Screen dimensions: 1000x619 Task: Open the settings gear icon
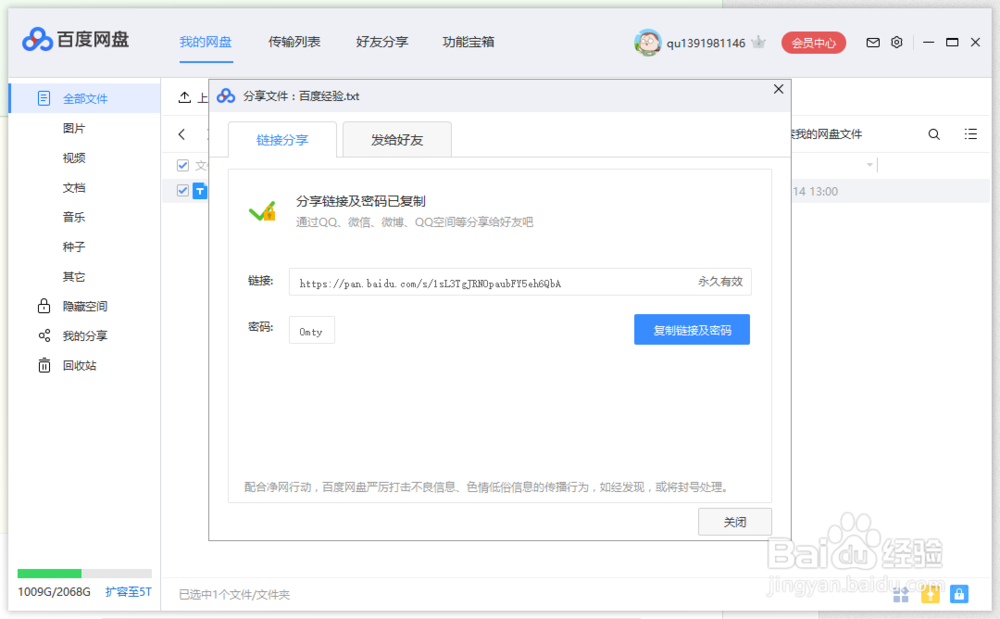[x=896, y=42]
